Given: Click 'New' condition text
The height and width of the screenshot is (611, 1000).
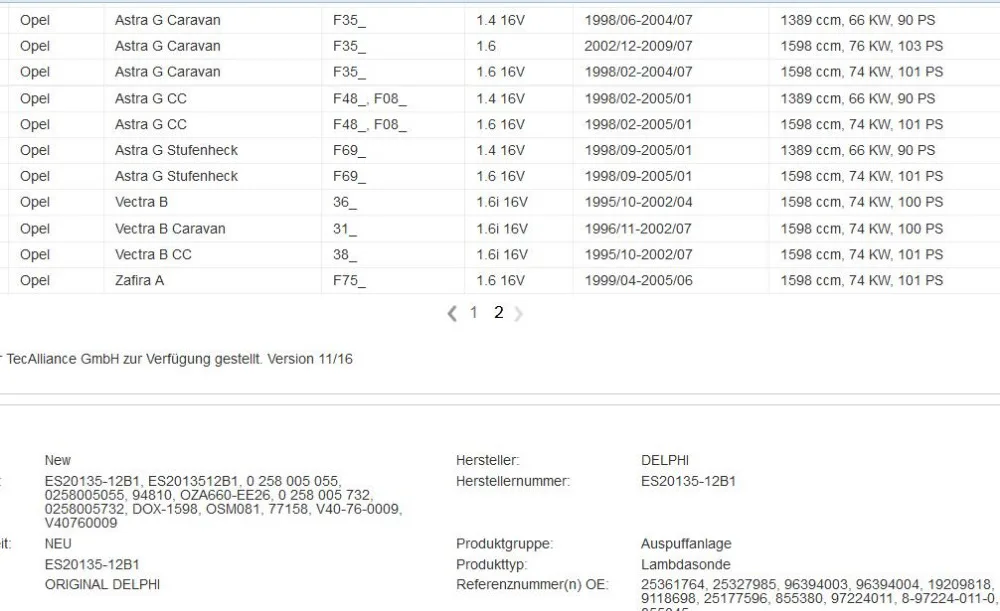Looking at the screenshot, I should (x=57, y=460).
